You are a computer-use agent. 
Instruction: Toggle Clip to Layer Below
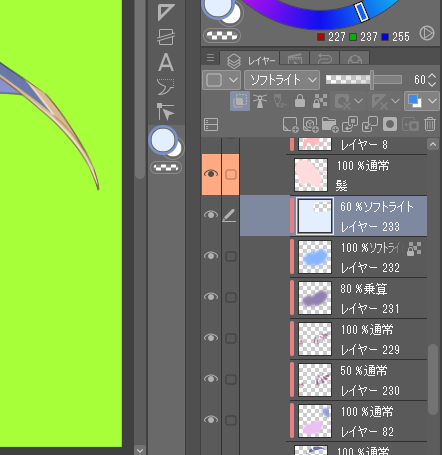pyautogui.click(x=240, y=101)
